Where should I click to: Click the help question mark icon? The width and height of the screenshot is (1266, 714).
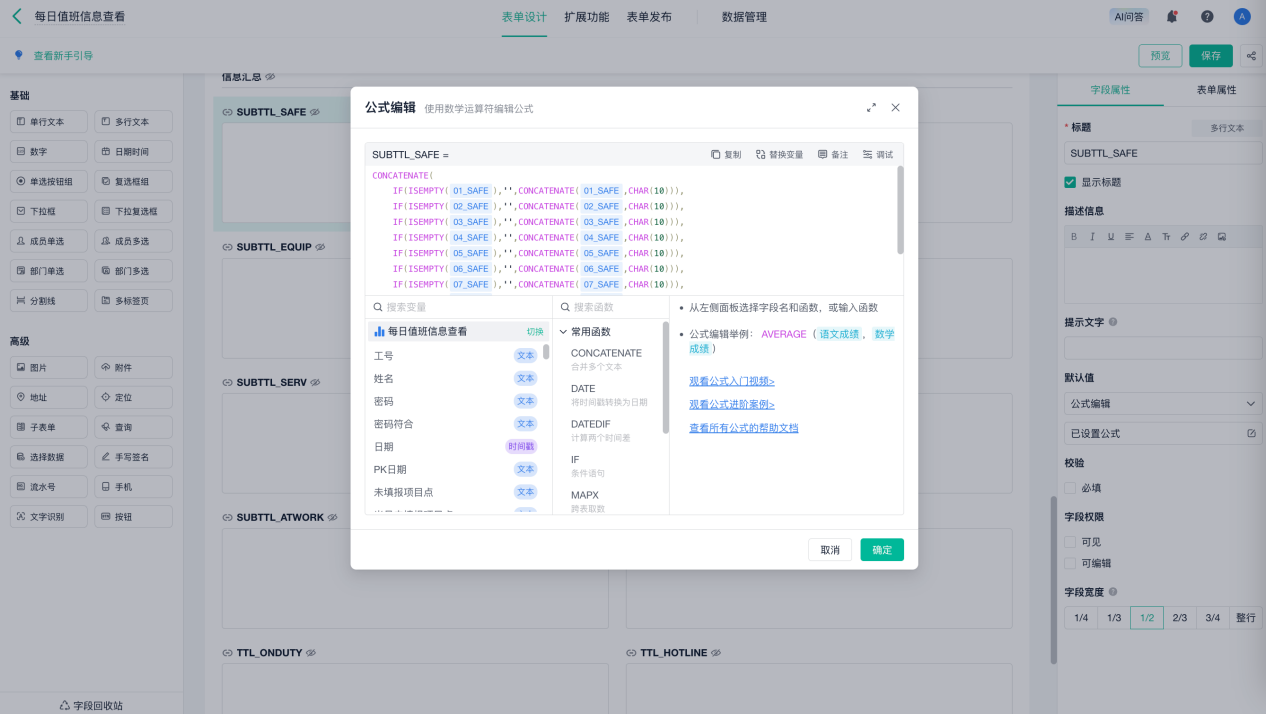(1207, 17)
